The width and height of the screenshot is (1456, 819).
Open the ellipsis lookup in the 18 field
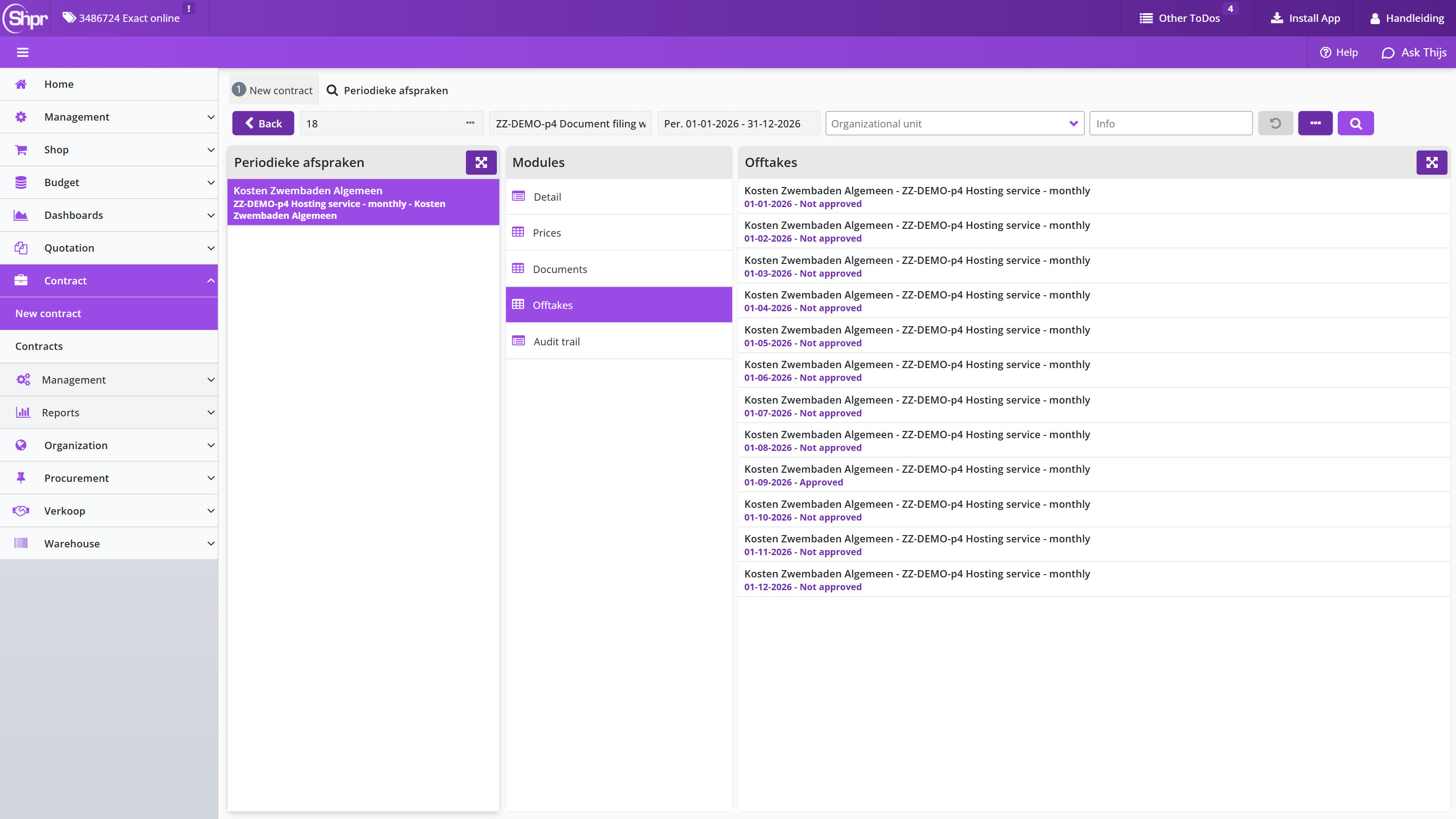click(x=470, y=123)
